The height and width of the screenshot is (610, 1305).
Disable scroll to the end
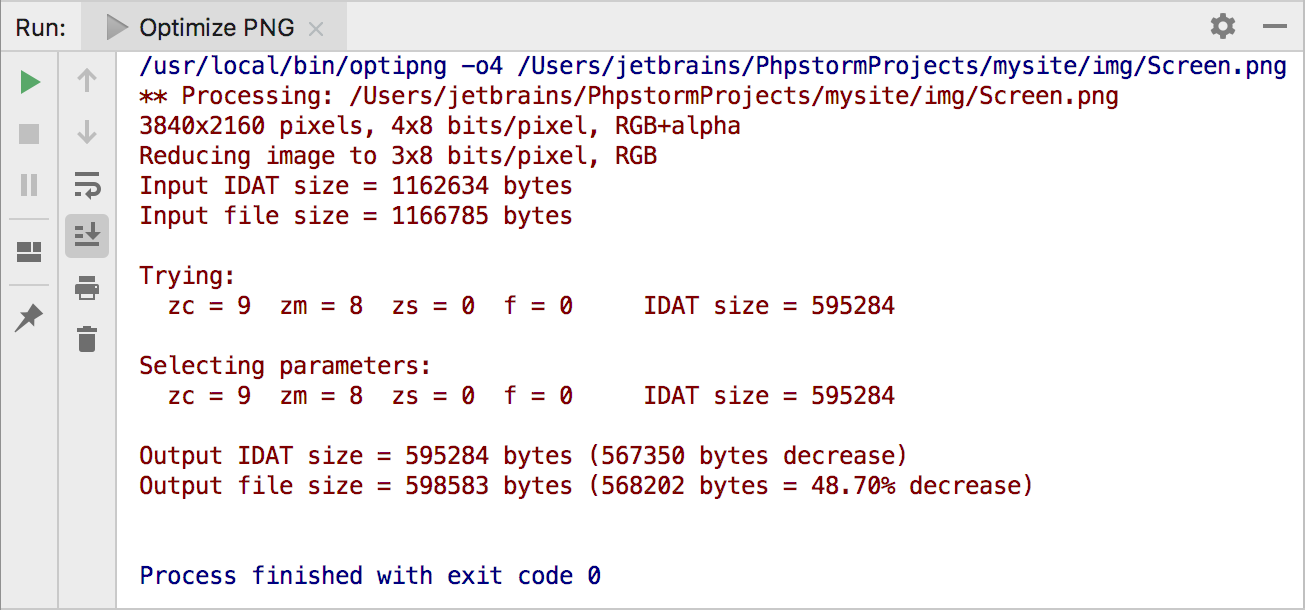pos(87,236)
